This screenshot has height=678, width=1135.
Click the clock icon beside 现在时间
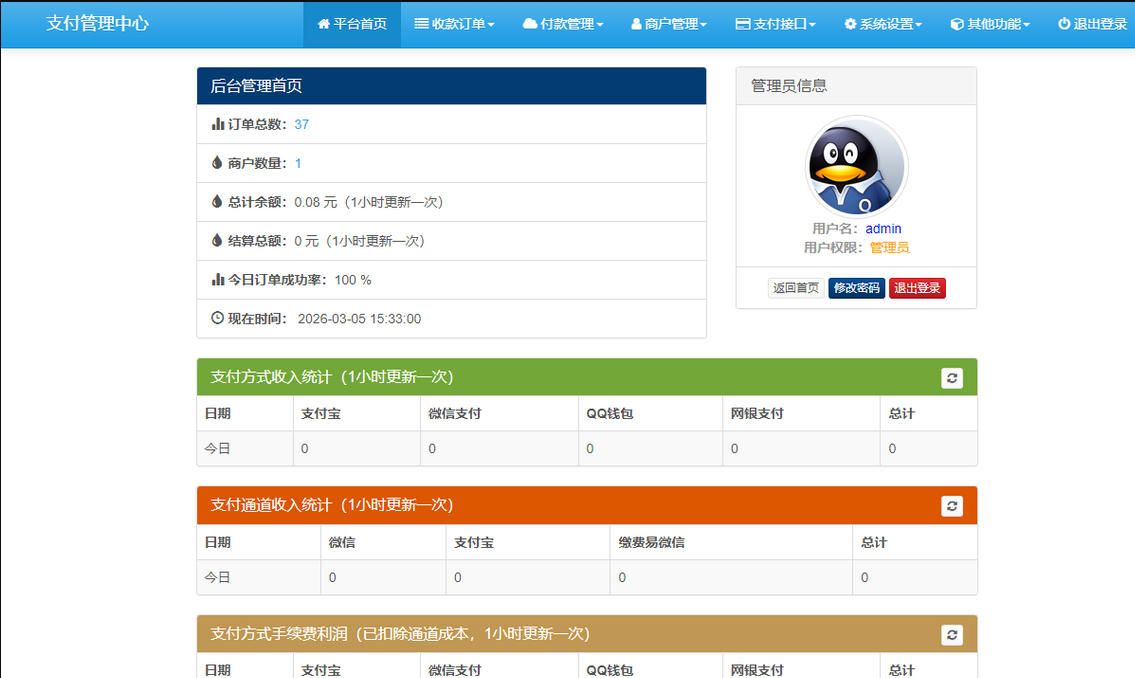pyautogui.click(x=218, y=318)
